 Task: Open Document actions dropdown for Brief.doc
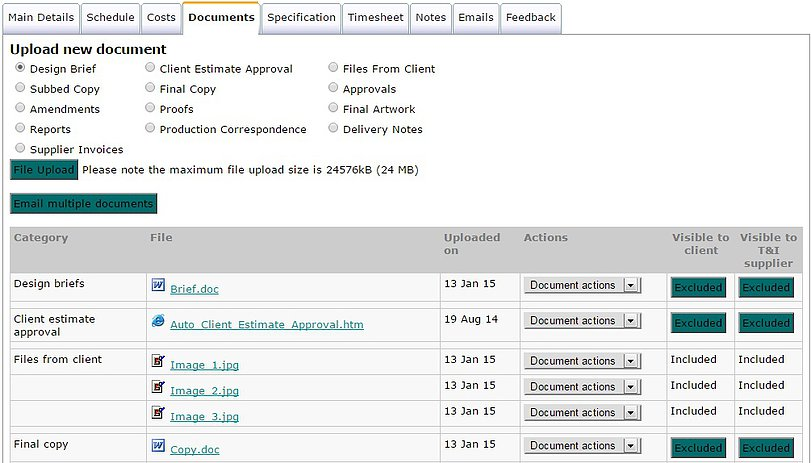click(x=581, y=286)
